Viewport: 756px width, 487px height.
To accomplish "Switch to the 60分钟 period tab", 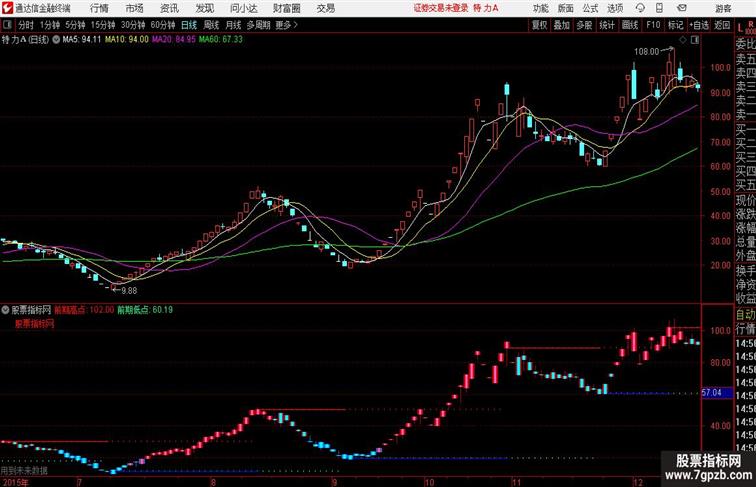I will 163,25.
